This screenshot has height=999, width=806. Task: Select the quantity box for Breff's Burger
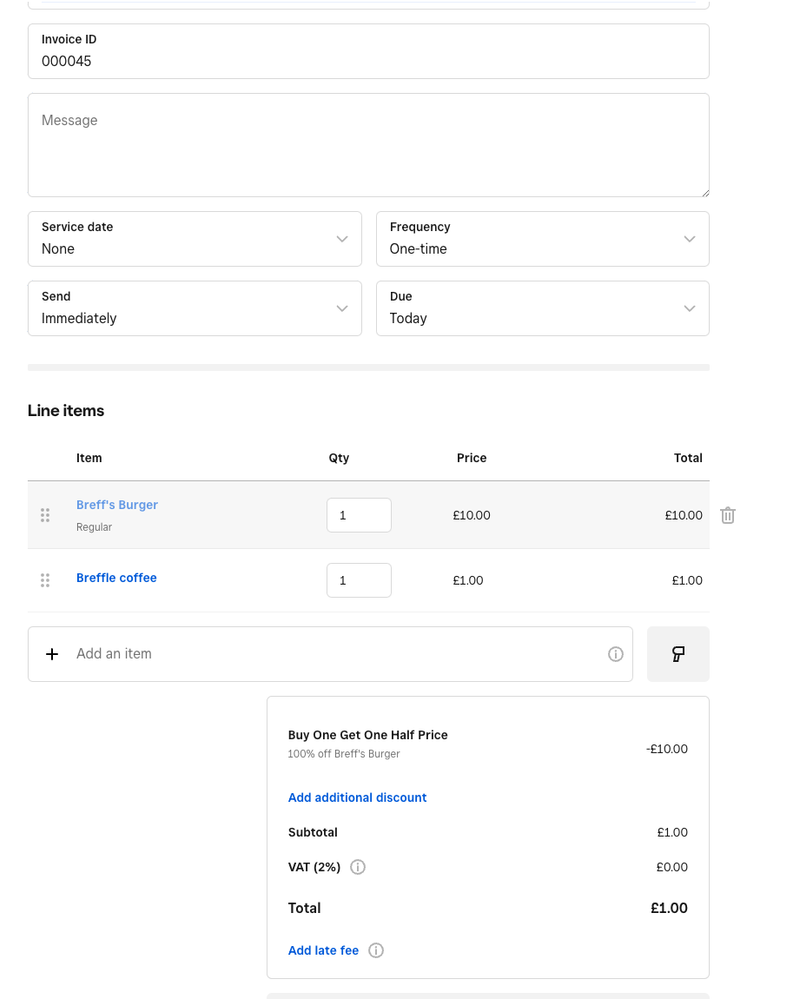click(x=359, y=515)
